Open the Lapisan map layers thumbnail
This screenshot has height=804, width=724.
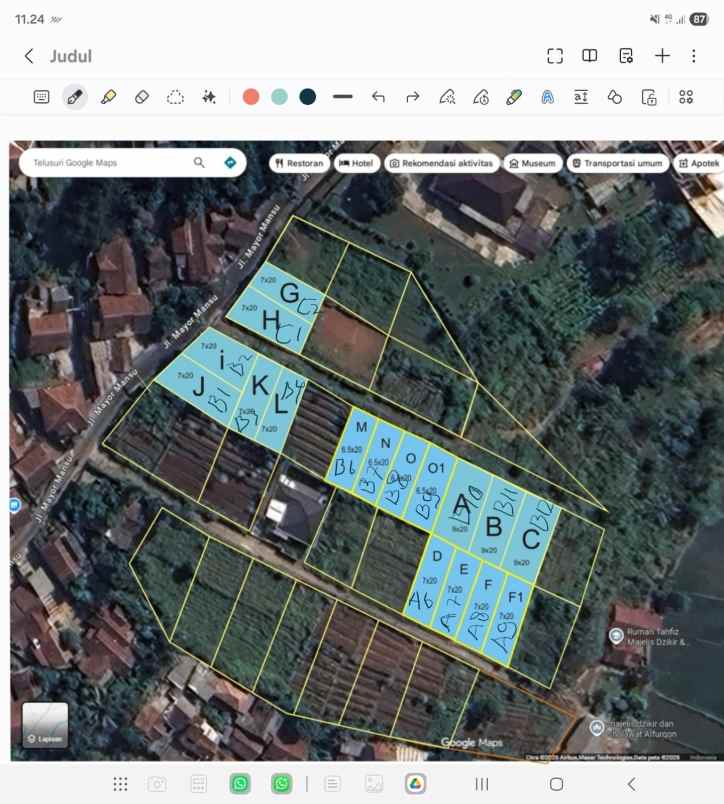(45, 725)
